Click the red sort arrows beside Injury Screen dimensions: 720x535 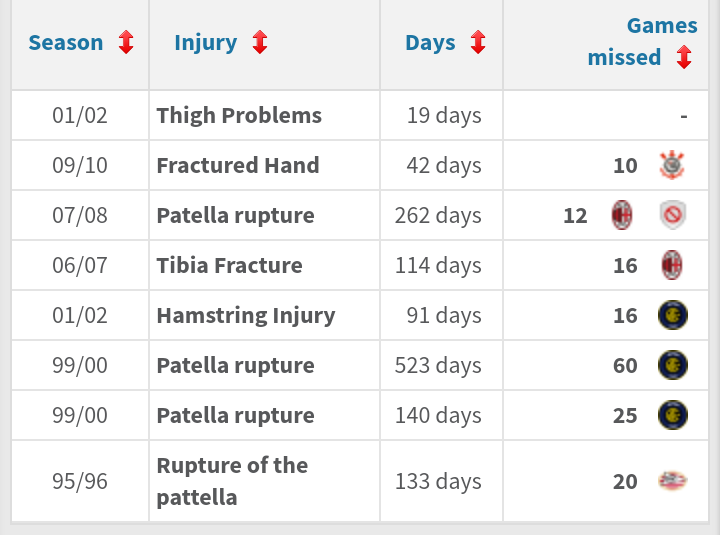pyautogui.click(x=260, y=43)
